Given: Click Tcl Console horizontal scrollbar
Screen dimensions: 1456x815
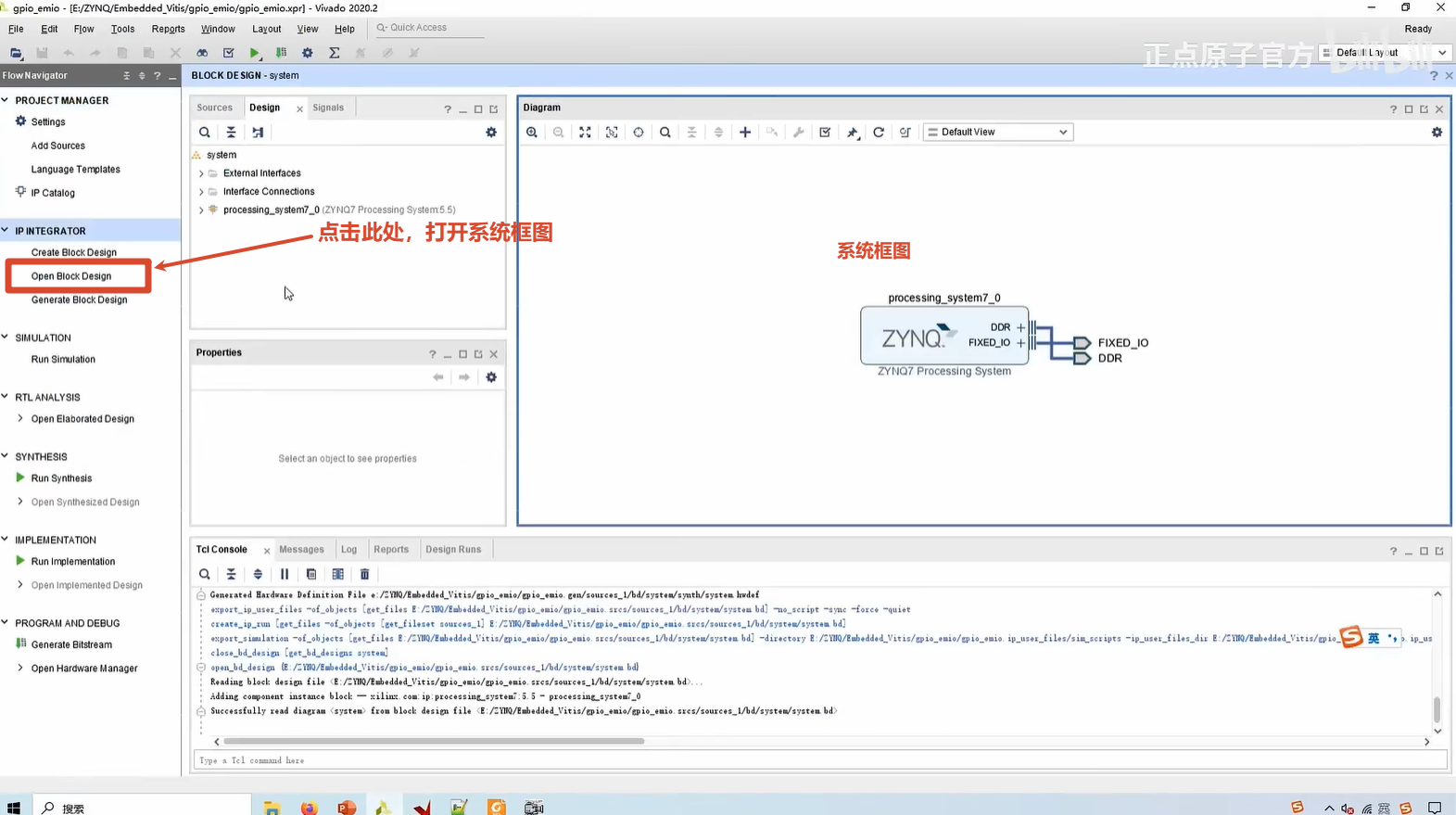Looking at the screenshot, I should tap(434, 742).
